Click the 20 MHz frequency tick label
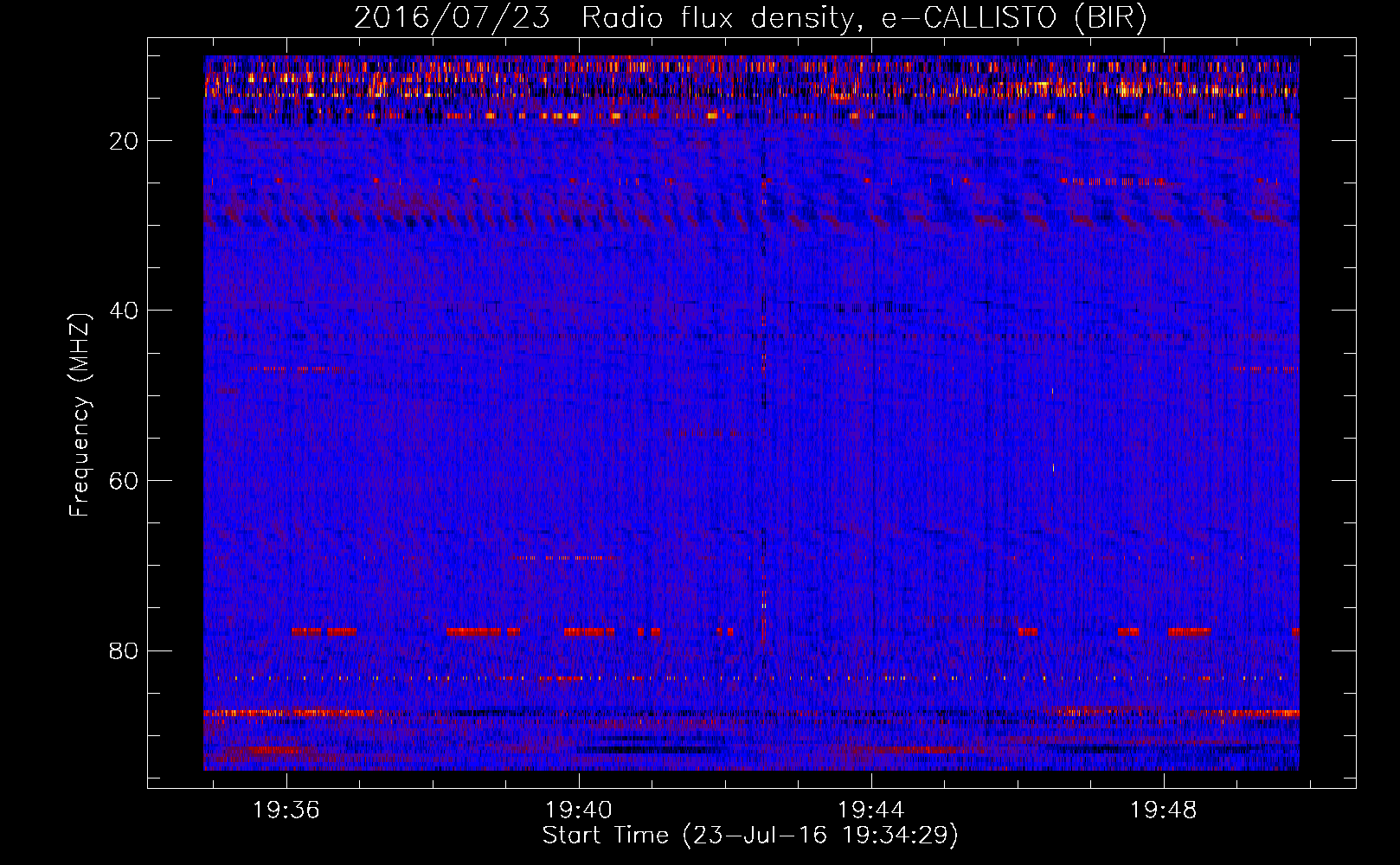 coord(125,141)
